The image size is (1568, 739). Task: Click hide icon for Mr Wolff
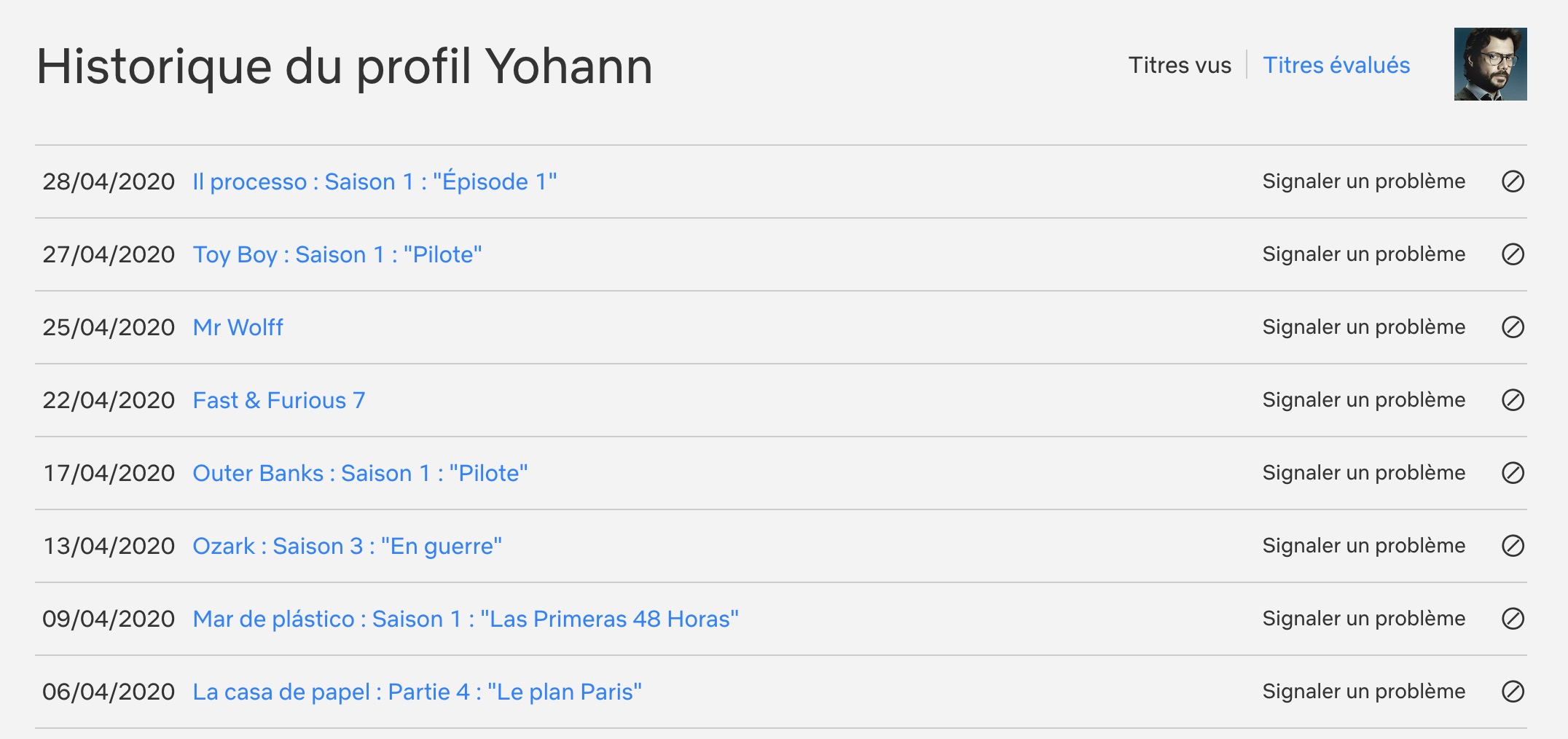pos(1513,327)
